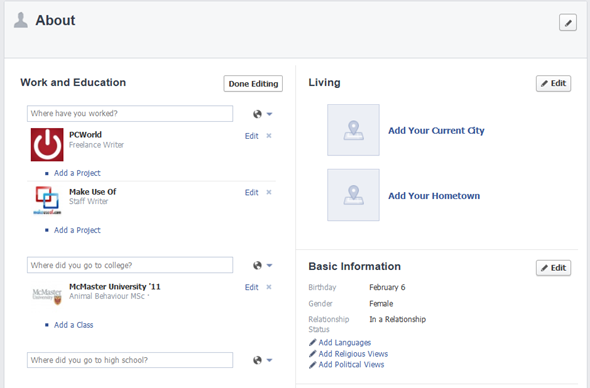This screenshot has width=590, height=388.
Task: Edit the McMaster University entry
Action: pos(251,287)
